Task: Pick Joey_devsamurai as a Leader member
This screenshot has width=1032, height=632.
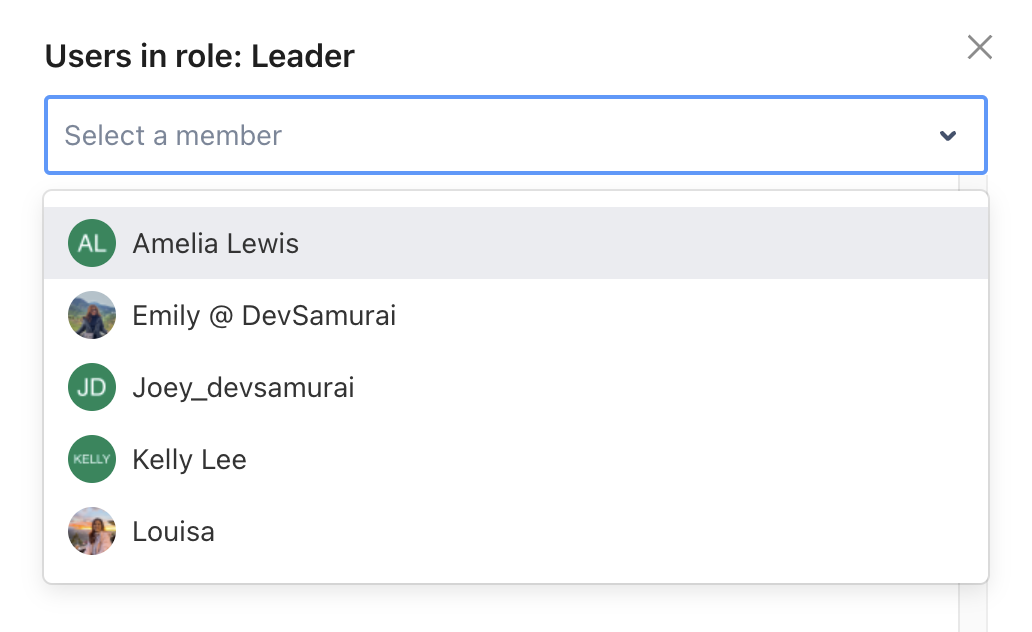Action: click(x=243, y=388)
